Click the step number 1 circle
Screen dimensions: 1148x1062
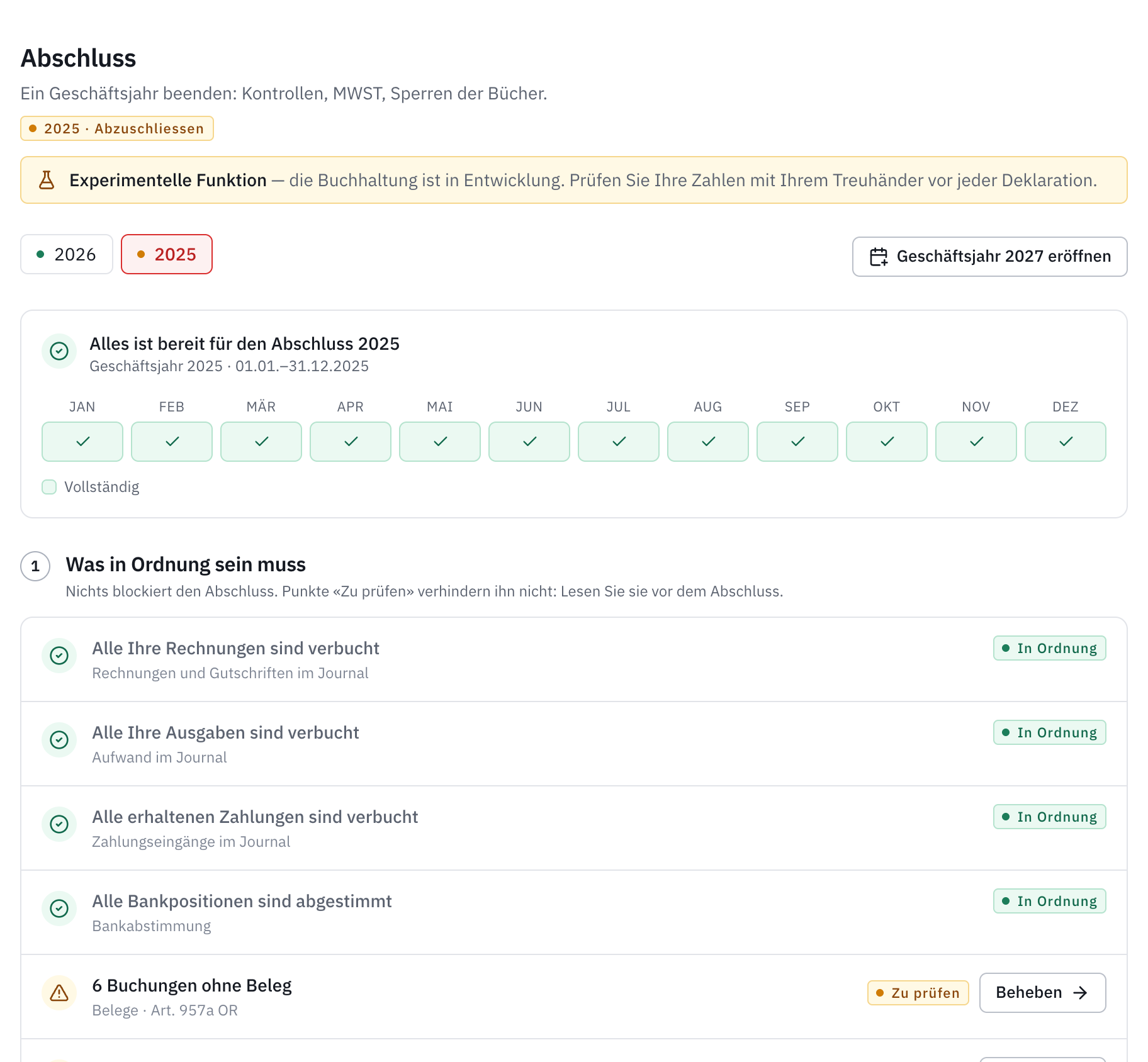[35, 566]
